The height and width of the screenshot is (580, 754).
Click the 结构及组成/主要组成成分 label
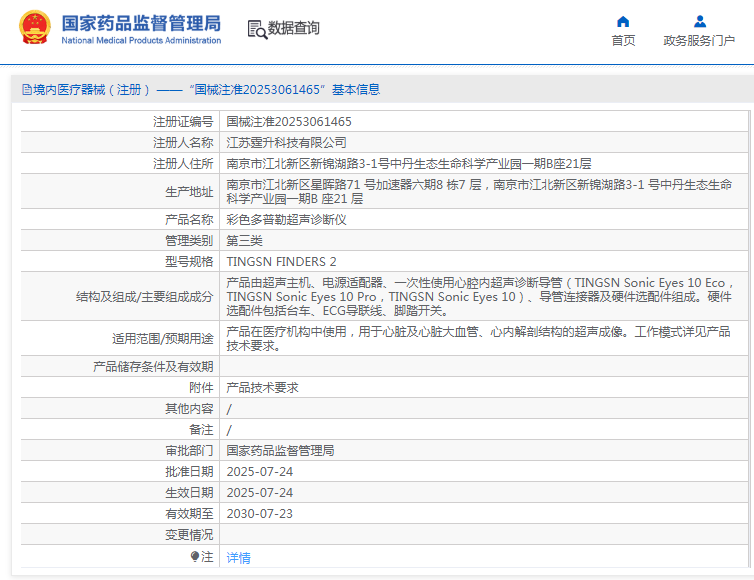coord(144,297)
